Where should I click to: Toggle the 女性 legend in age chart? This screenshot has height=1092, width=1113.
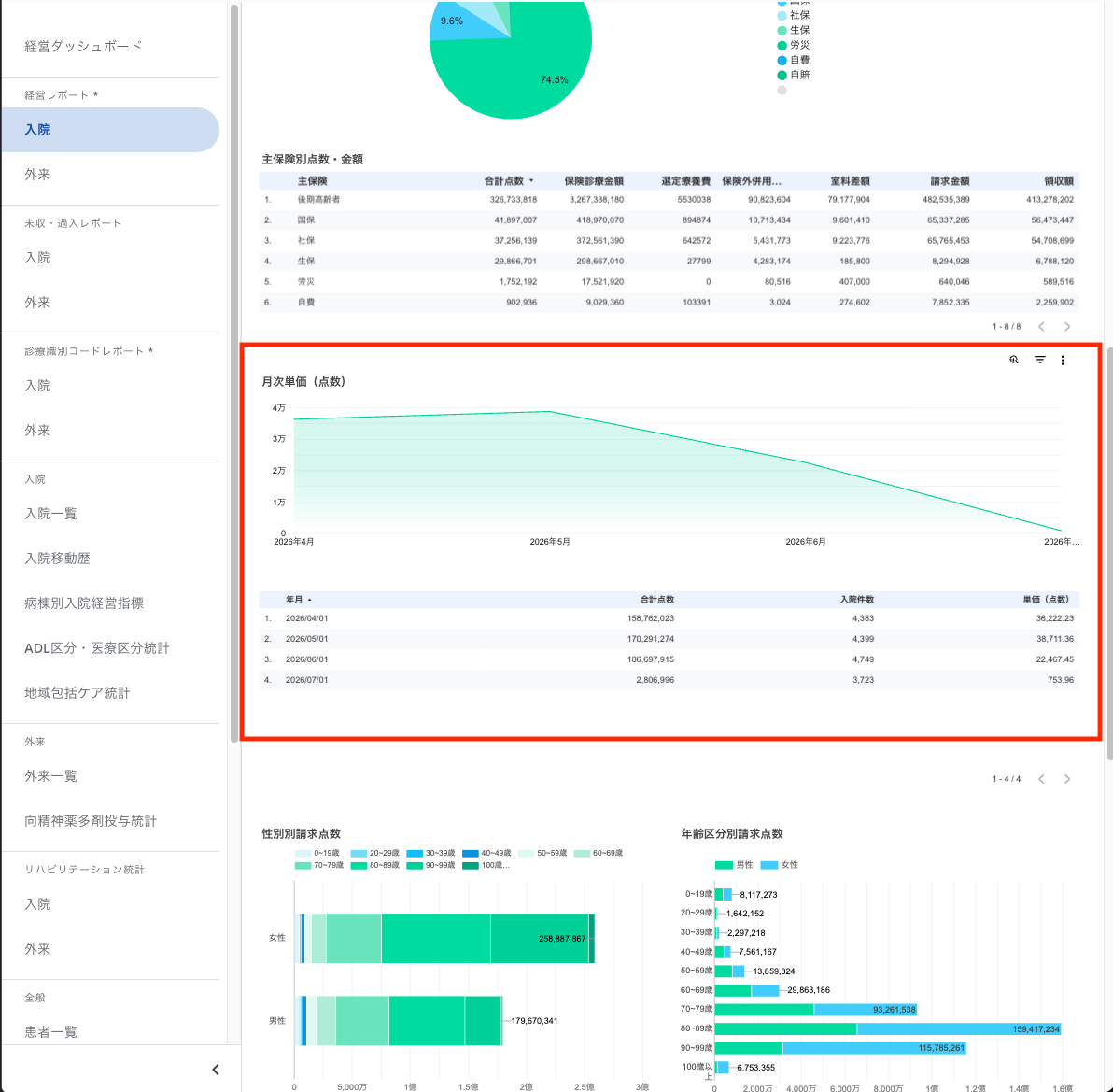[x=780, y=865]
